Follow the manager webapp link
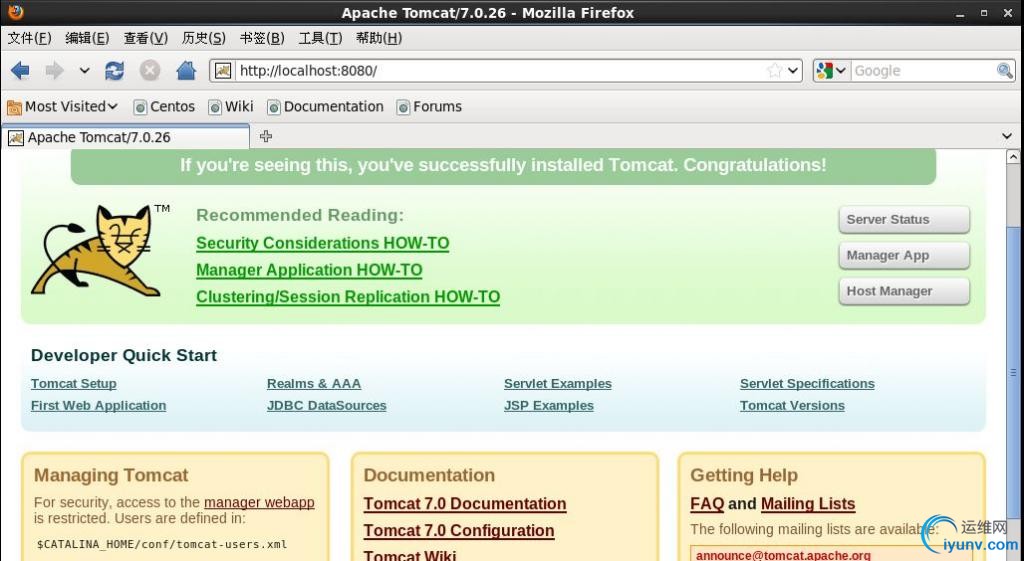The image size is (1024, 561). [x=259, y=502]
